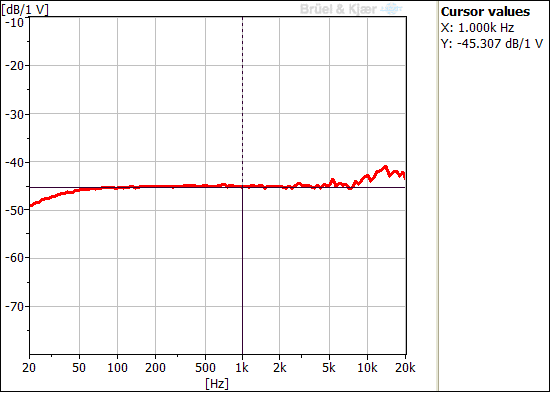Click the 2k frequency axis label
551x394 pixels.
pos(279,368)
